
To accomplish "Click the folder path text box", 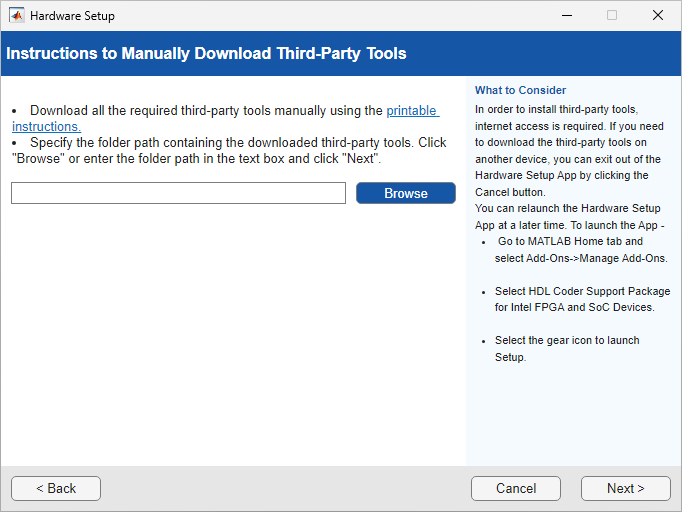I will 178,193.
